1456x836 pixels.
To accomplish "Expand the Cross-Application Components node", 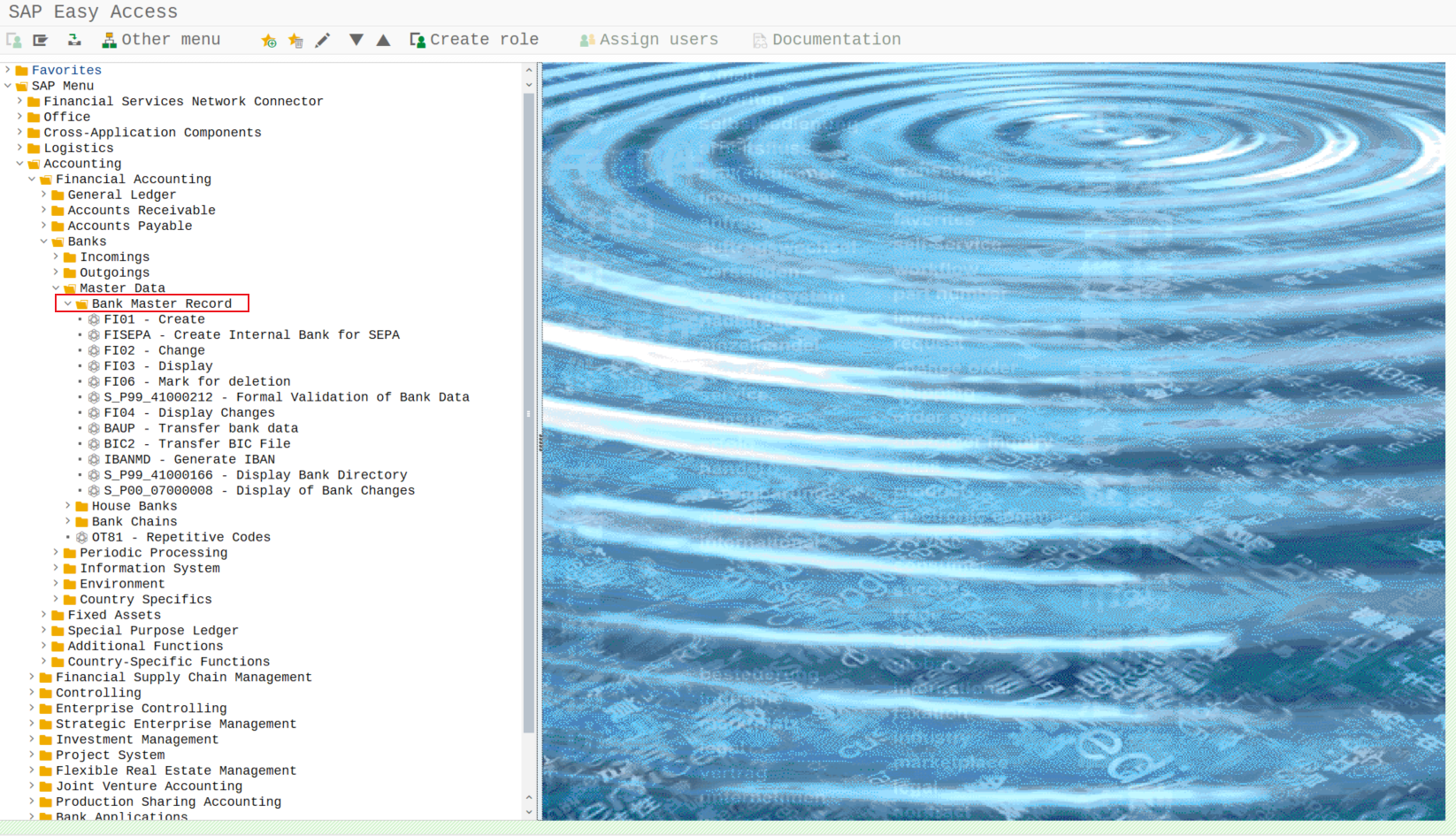I will [19, 133].
